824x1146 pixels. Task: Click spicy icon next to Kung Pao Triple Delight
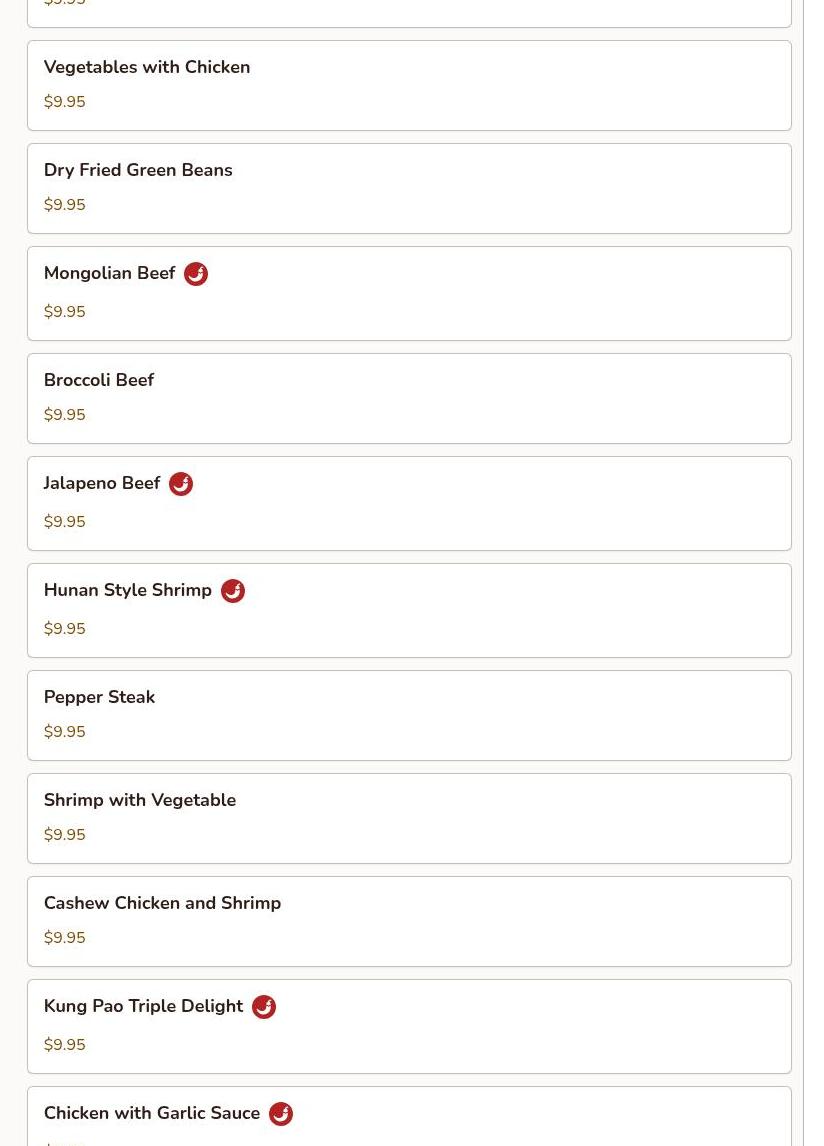pyautogui.click(x=264, y=1006)
